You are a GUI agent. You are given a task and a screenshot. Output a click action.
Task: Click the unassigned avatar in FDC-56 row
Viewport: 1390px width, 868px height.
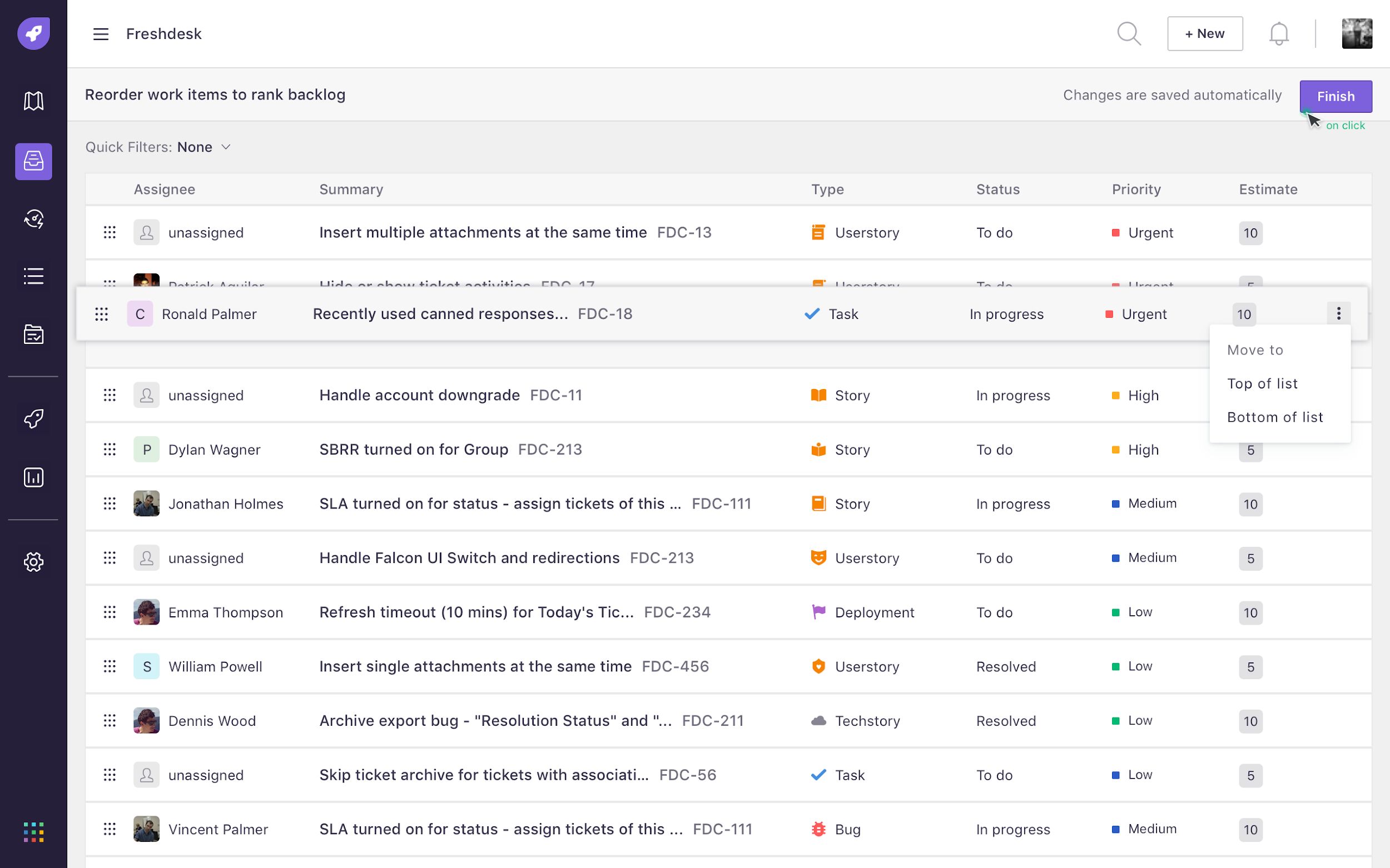click(x=146, y=775)
